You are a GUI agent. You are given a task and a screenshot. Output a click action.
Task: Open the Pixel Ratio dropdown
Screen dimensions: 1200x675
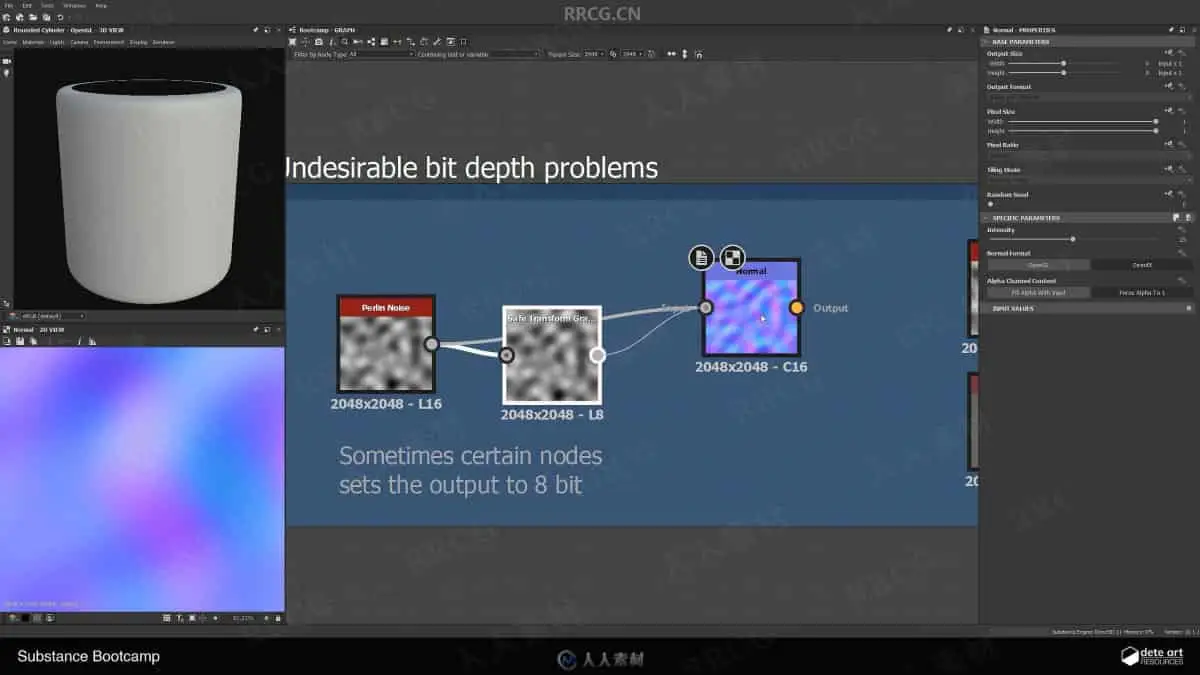(1090, 155)
